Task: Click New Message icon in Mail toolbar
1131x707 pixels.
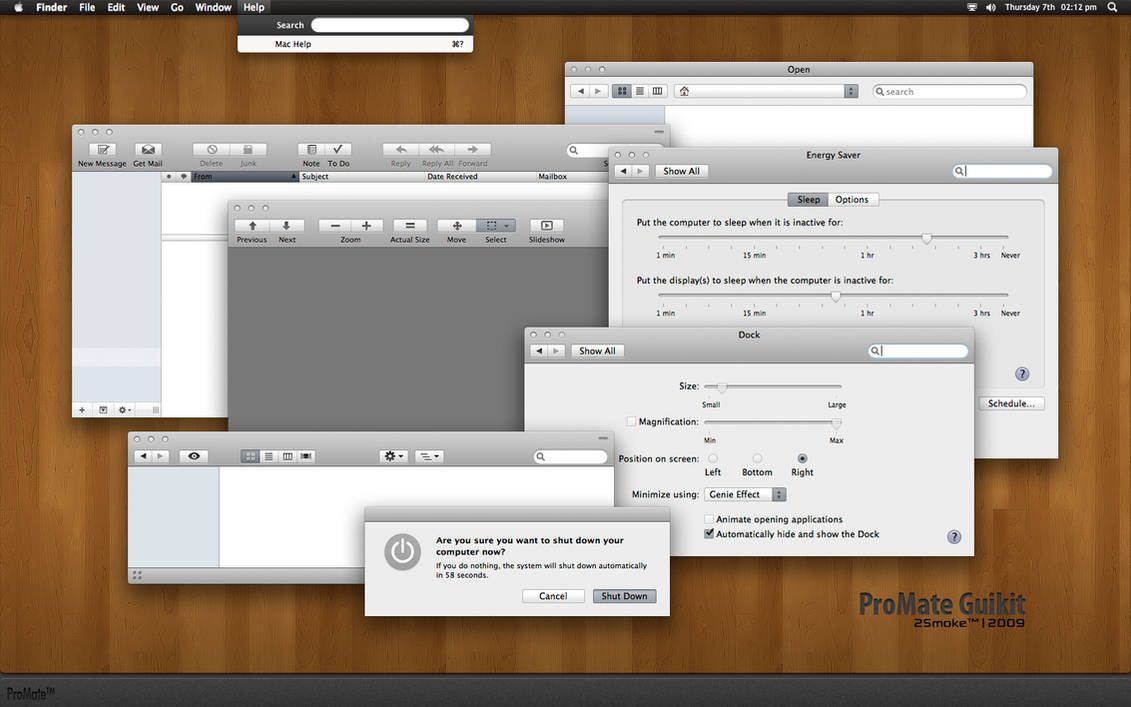Action: (x=102, y=149)
